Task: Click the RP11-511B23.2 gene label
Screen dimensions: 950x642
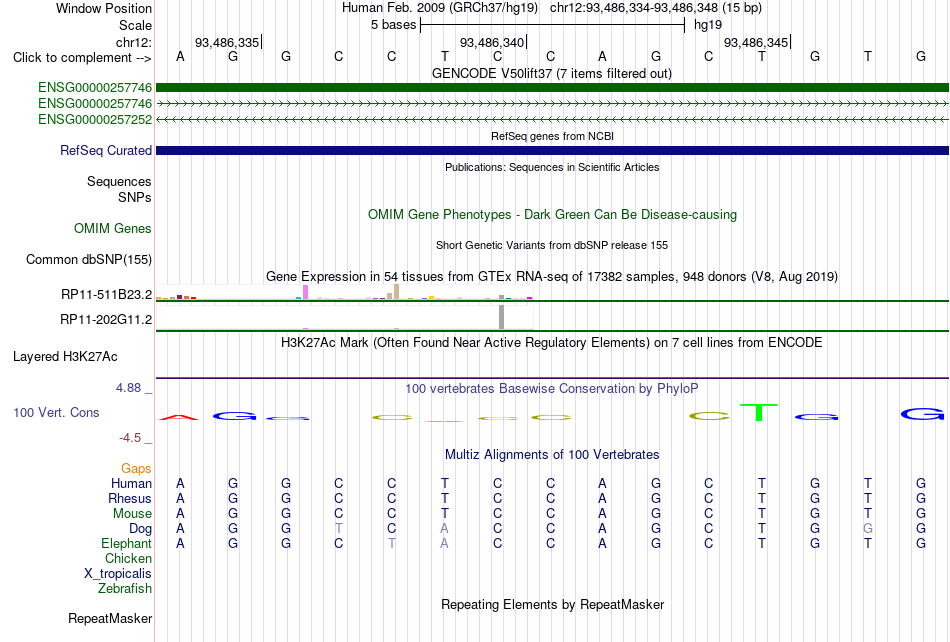Action: coord(107,295)
